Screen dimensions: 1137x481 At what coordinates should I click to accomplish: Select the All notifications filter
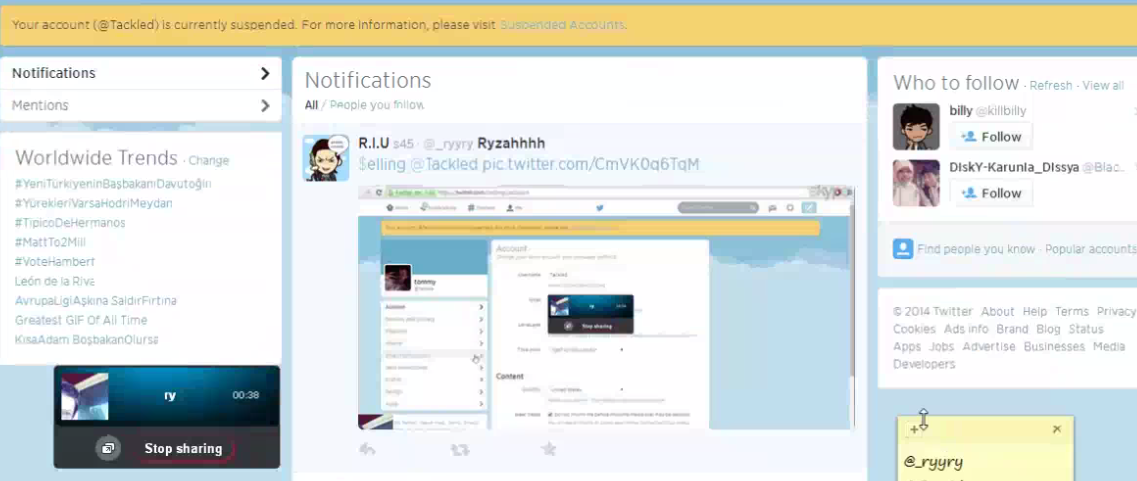pyautogui.click(x=311, y=105)
